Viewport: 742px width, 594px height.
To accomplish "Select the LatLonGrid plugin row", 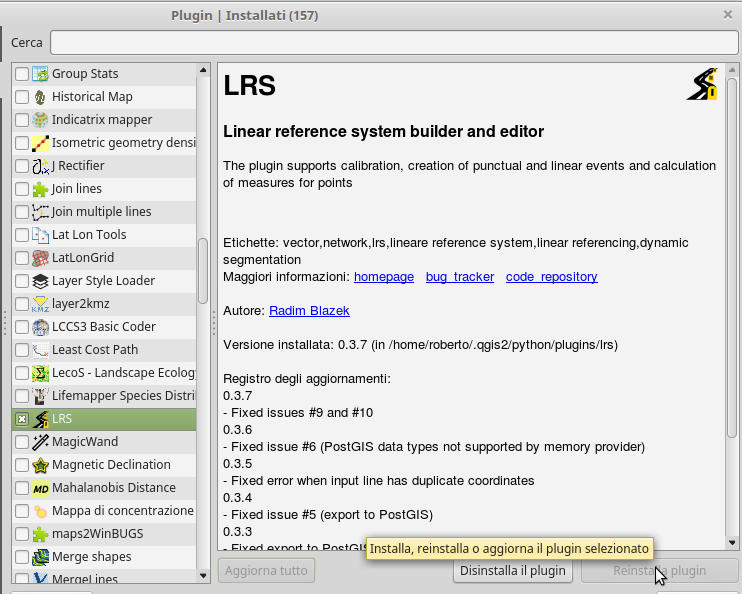I will click(x=104, y=258).
